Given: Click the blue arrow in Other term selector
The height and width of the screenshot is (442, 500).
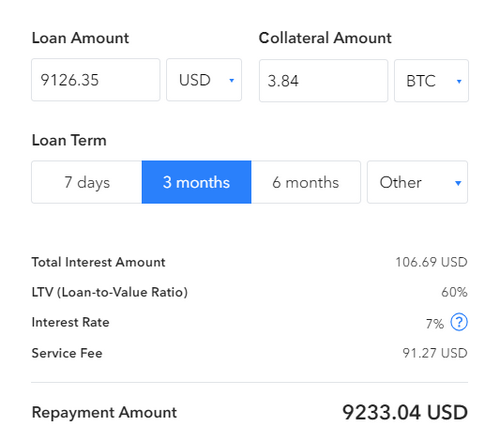Looking at the screenshot, I should [458, 183].
